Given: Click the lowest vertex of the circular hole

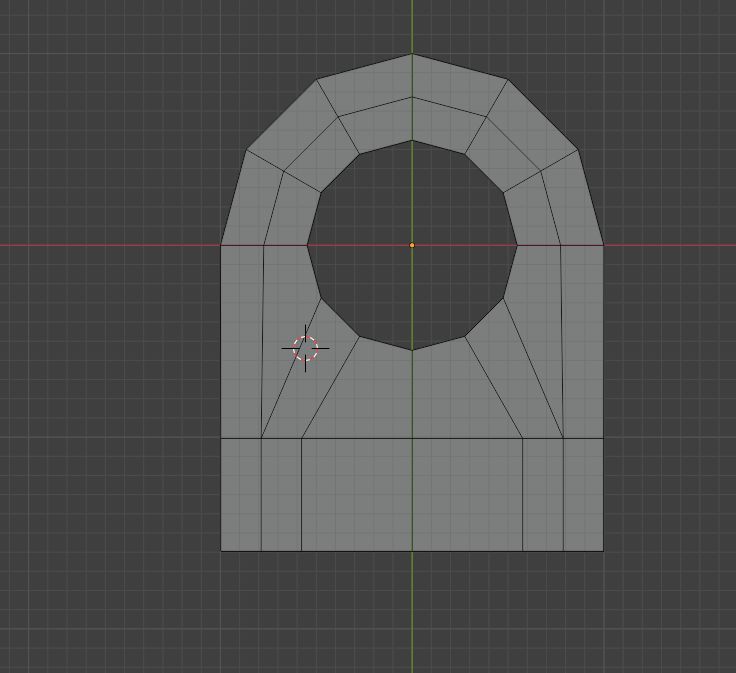Looking at the screenshot, I should [x=412, y=351].
